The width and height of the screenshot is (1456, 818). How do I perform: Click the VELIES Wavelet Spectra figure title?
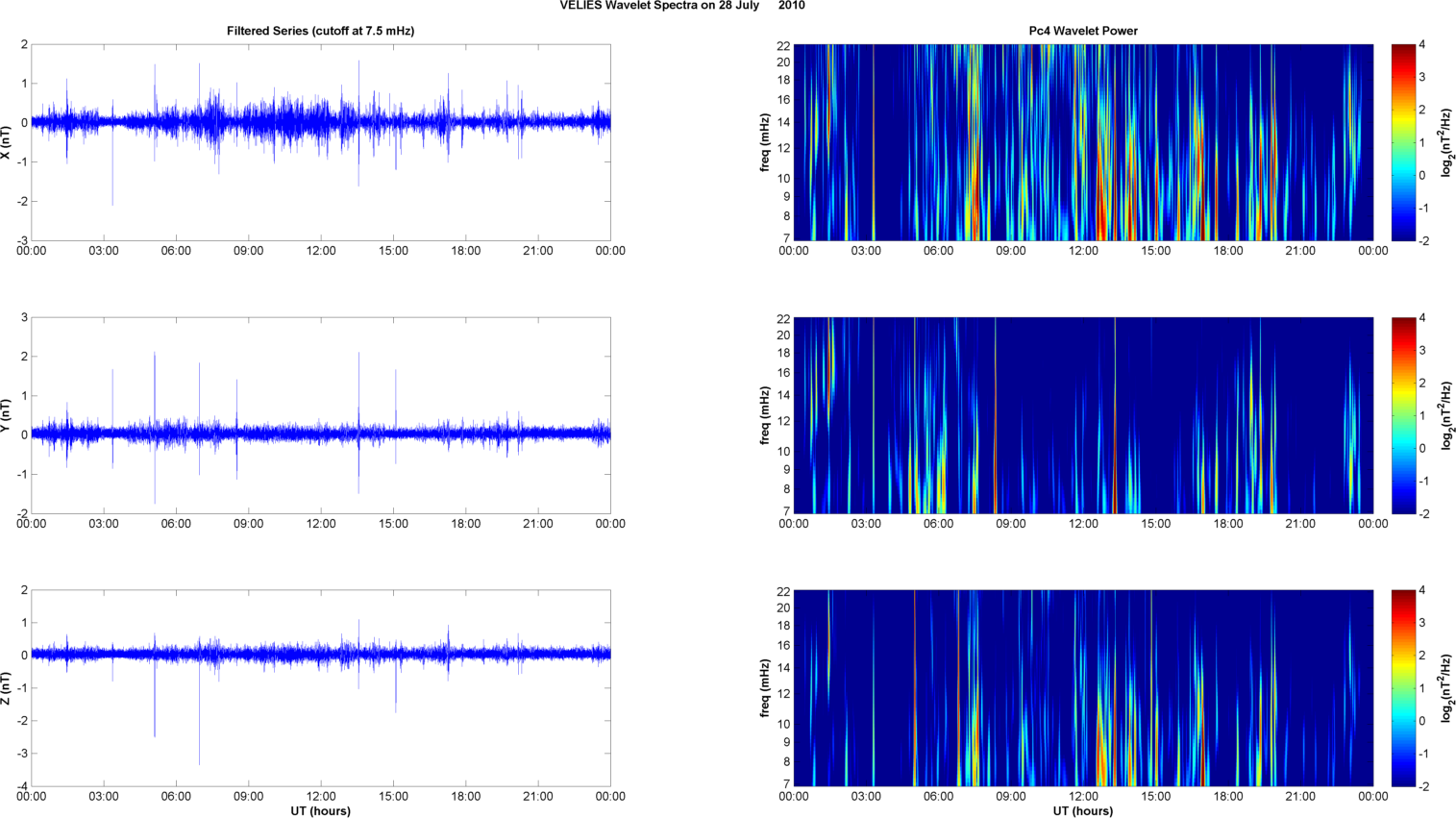[682, 6]
